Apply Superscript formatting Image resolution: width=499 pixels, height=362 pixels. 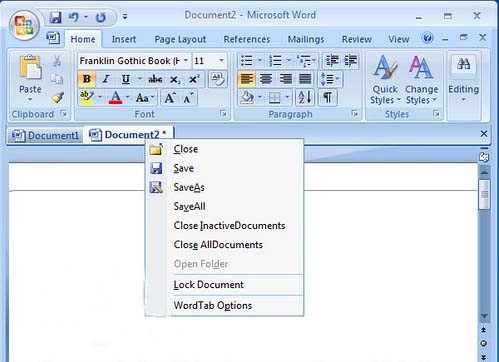coord(194,79)
